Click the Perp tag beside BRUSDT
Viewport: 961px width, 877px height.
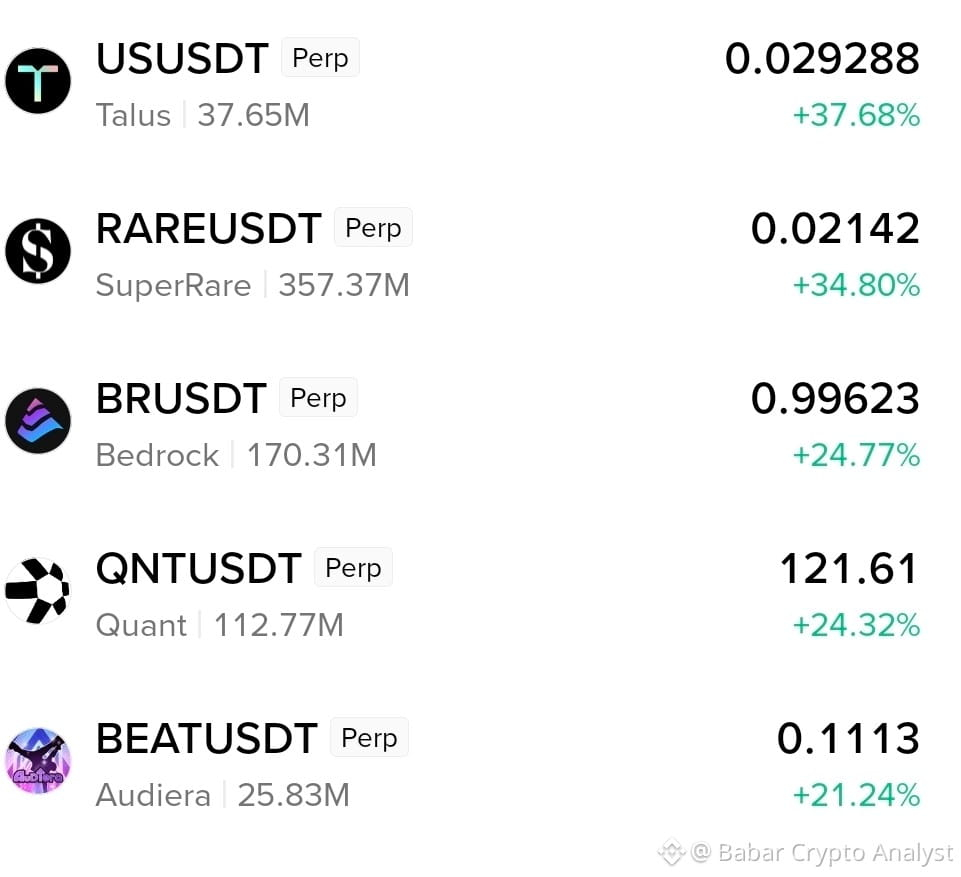[x=318, y=398]
